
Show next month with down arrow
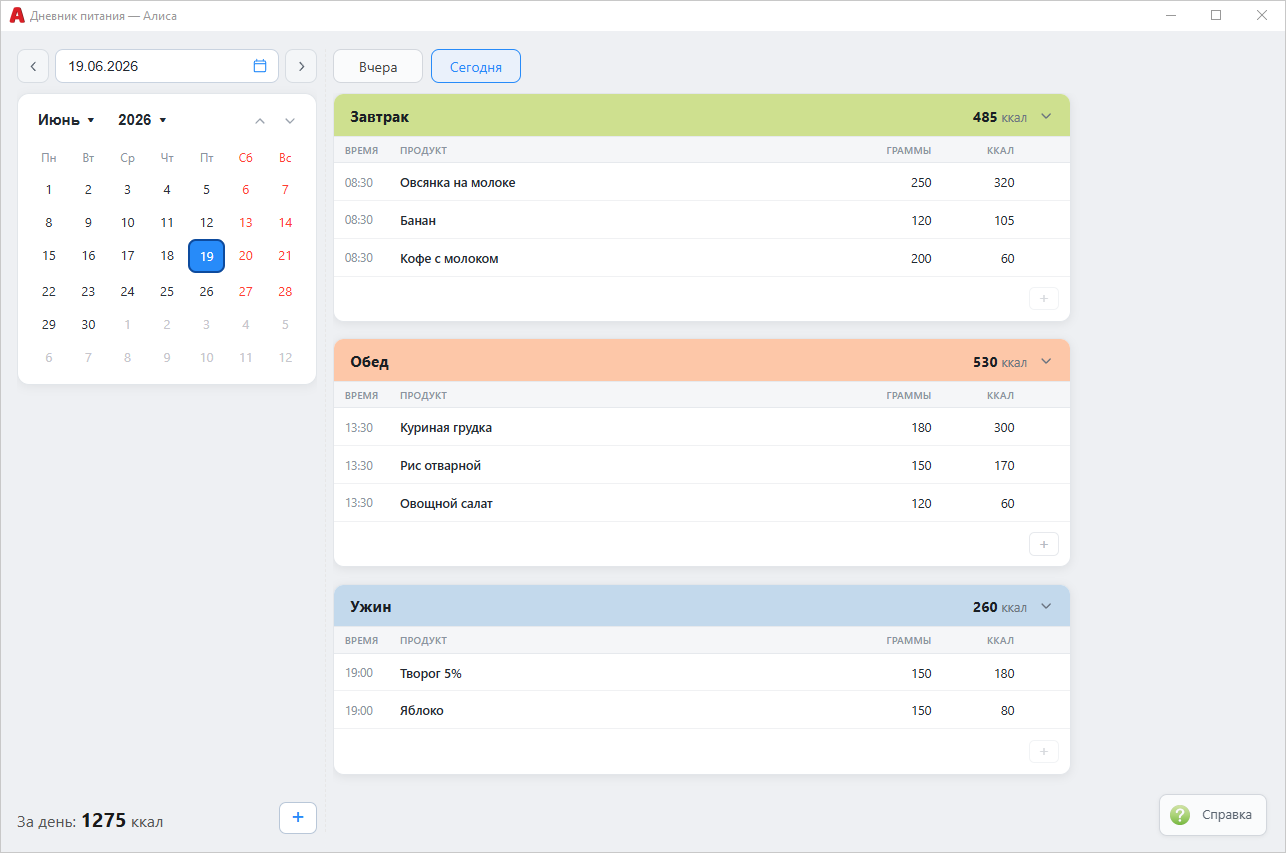pyautogui.click(x=290, y=121)
